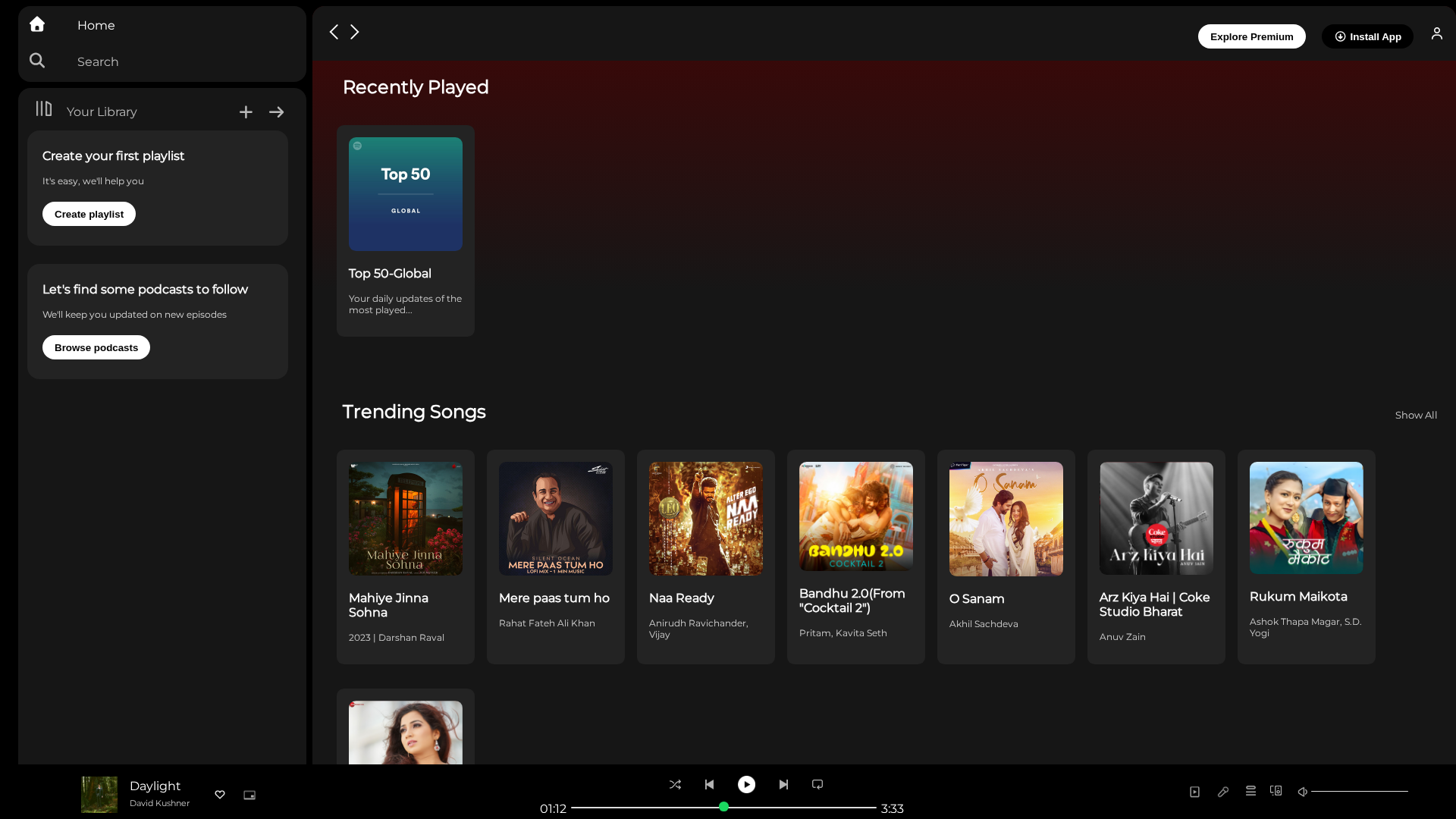Click Top 50-Global title text
This screenshot has height=819, width=1456.
tap(390, 274)
